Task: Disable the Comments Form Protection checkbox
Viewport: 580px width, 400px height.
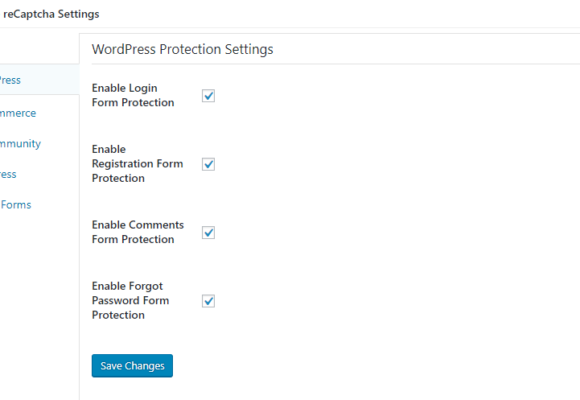Action: tap(208, 232)
